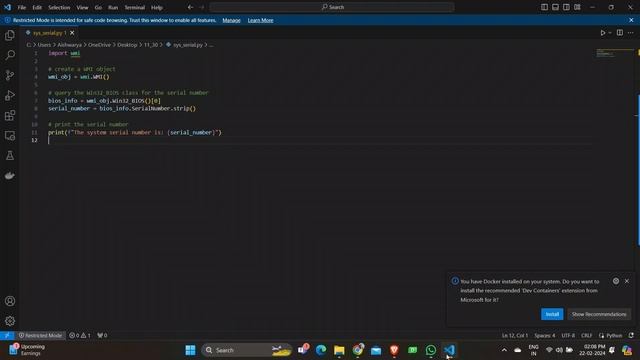Click Users in the breadcrumb path
Screen dimensions: 640x360
44,45
